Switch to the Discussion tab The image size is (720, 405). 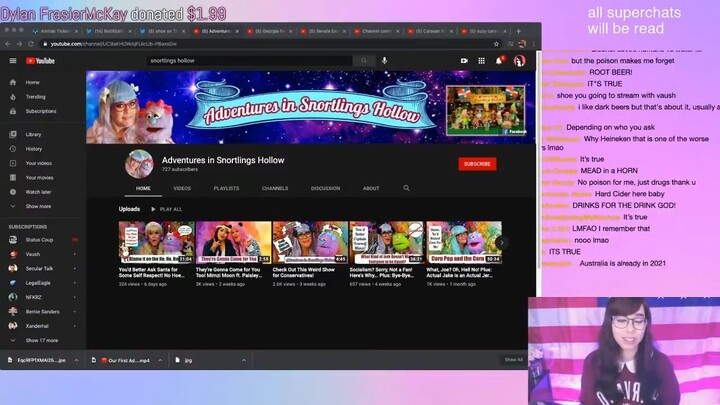325,188
